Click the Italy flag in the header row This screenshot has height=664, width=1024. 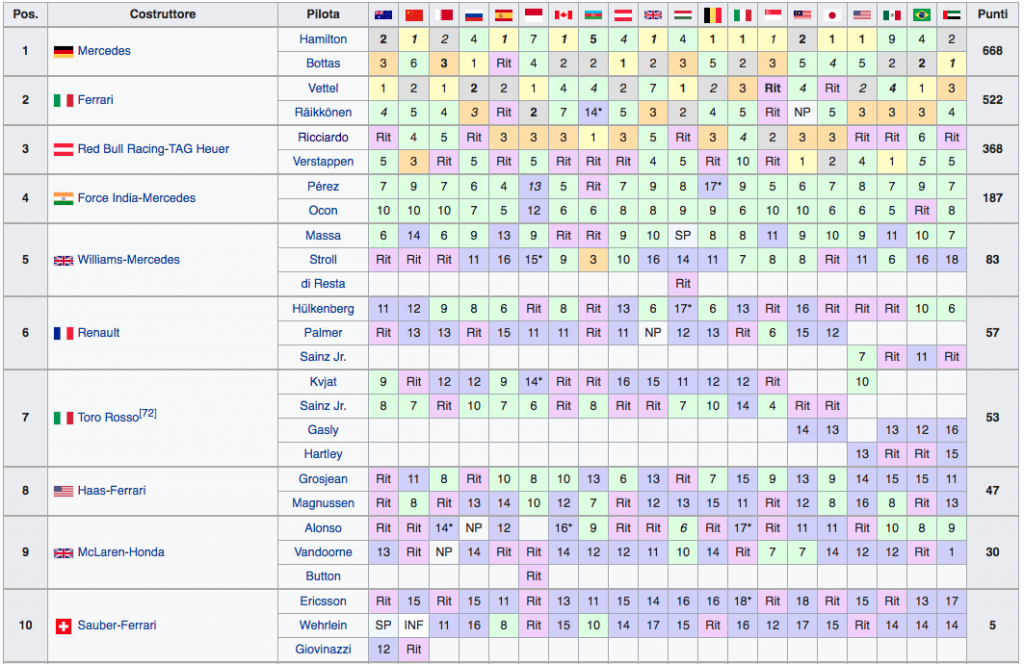click(x=743, y=14)
